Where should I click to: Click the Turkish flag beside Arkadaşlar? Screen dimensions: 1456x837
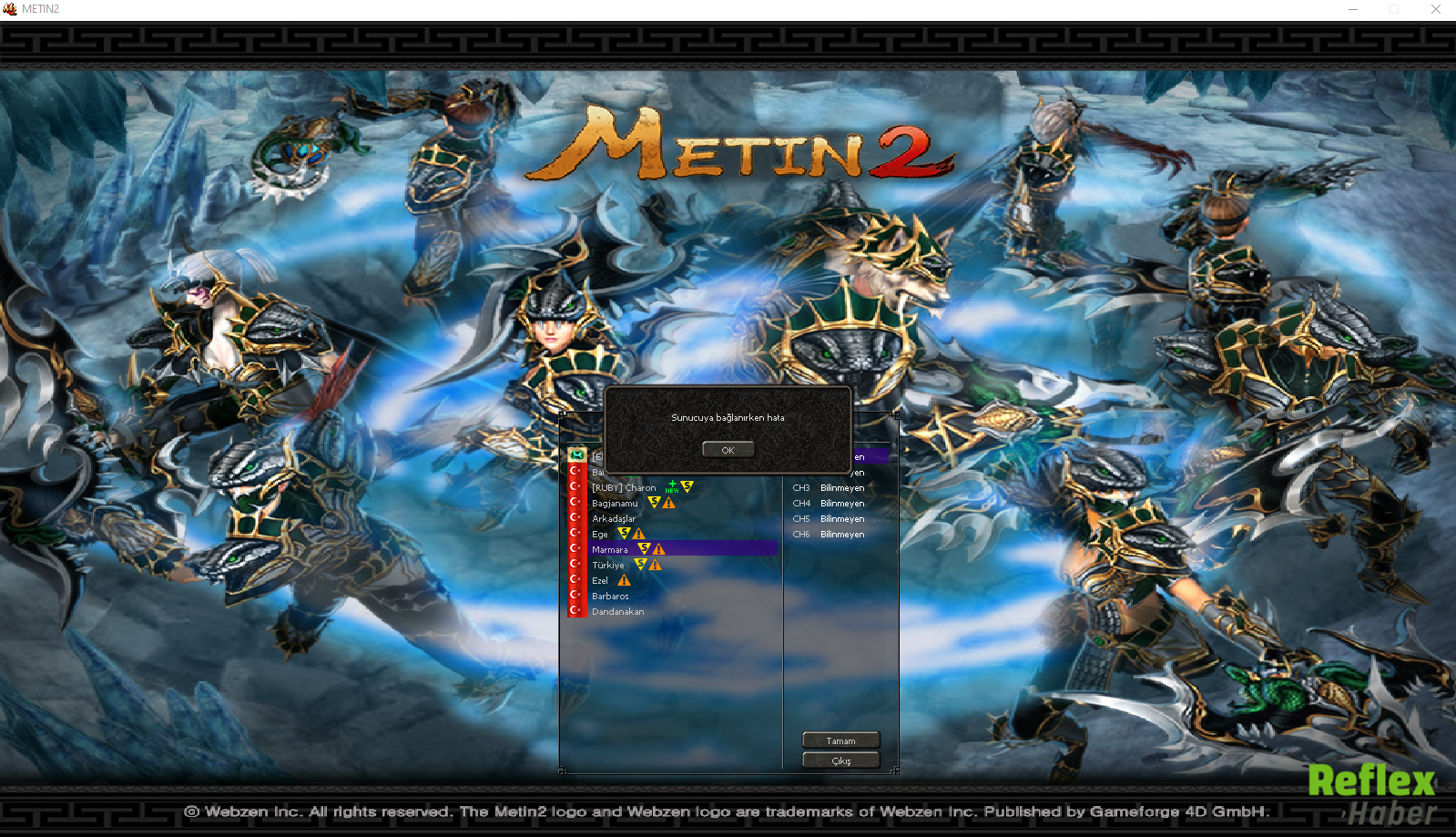pos(576,518)
